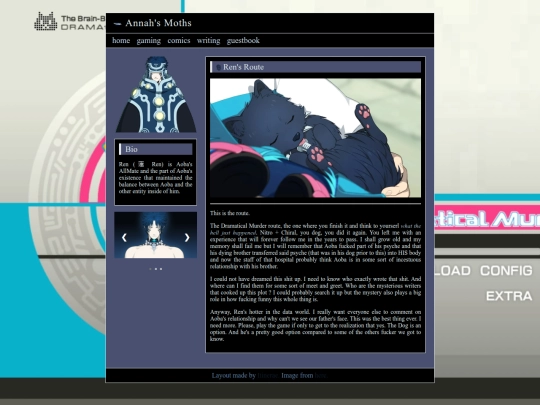Click the Annah's Moths site title
This screenshot has width=540, height=405.
click(x=158, y=23)
